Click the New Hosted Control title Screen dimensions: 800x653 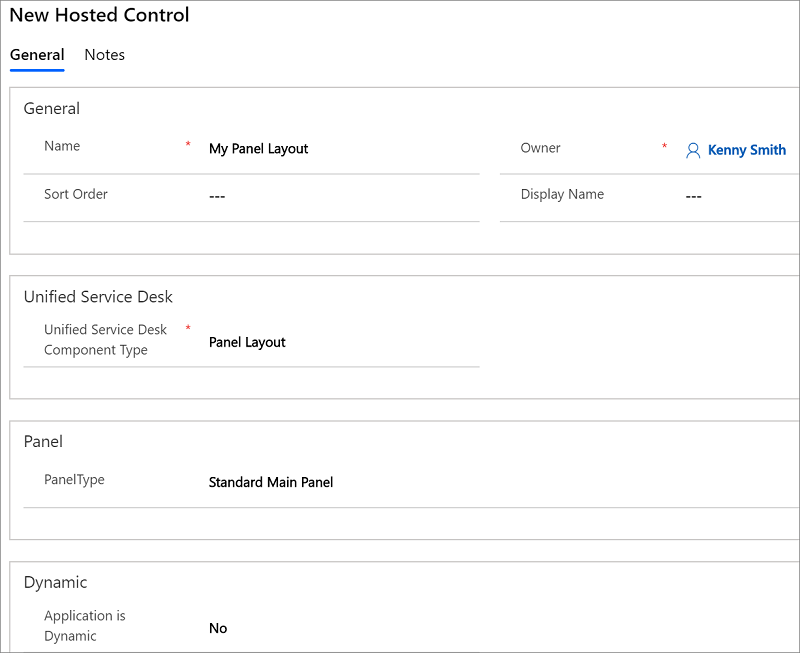99,16
